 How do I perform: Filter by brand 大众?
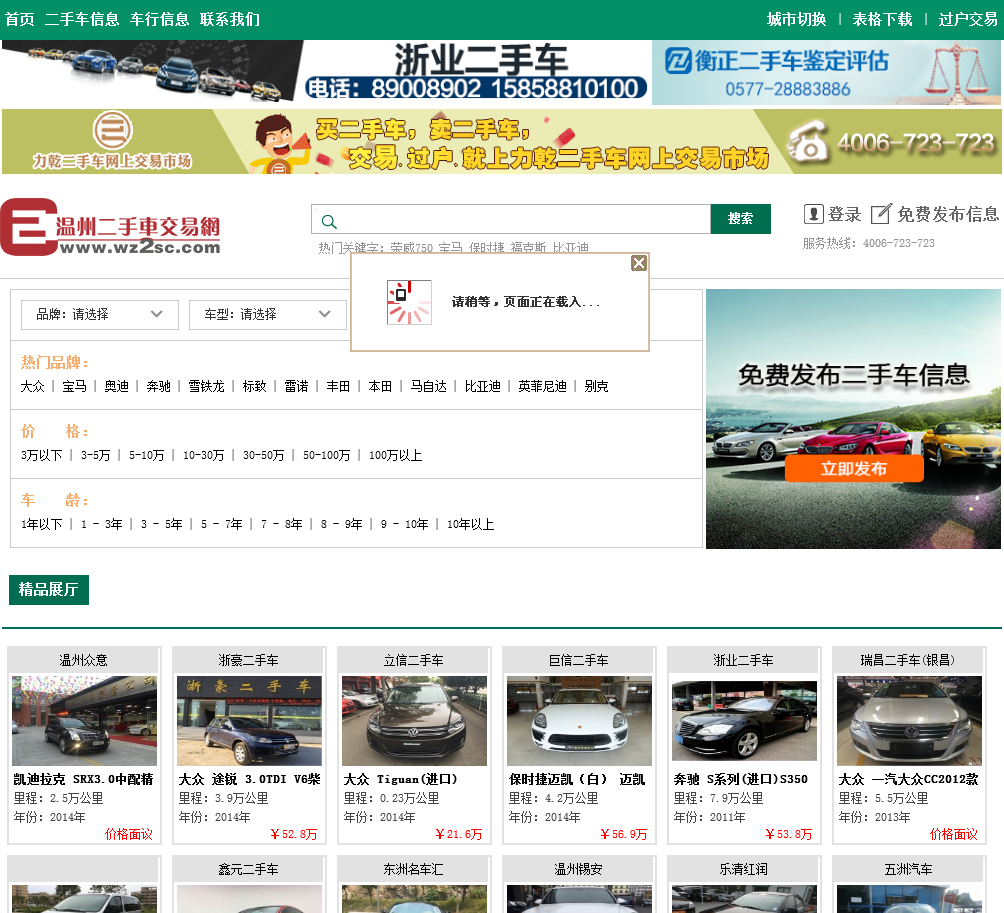coord(33,386)
